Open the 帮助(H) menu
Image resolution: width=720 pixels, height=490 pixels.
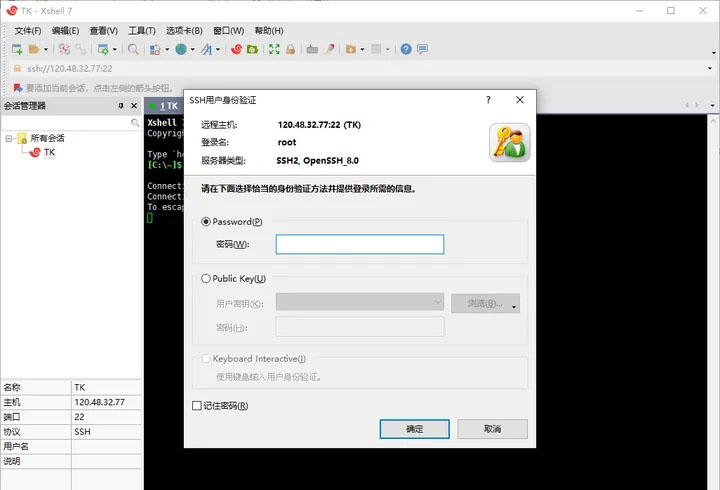coord(269,31)
